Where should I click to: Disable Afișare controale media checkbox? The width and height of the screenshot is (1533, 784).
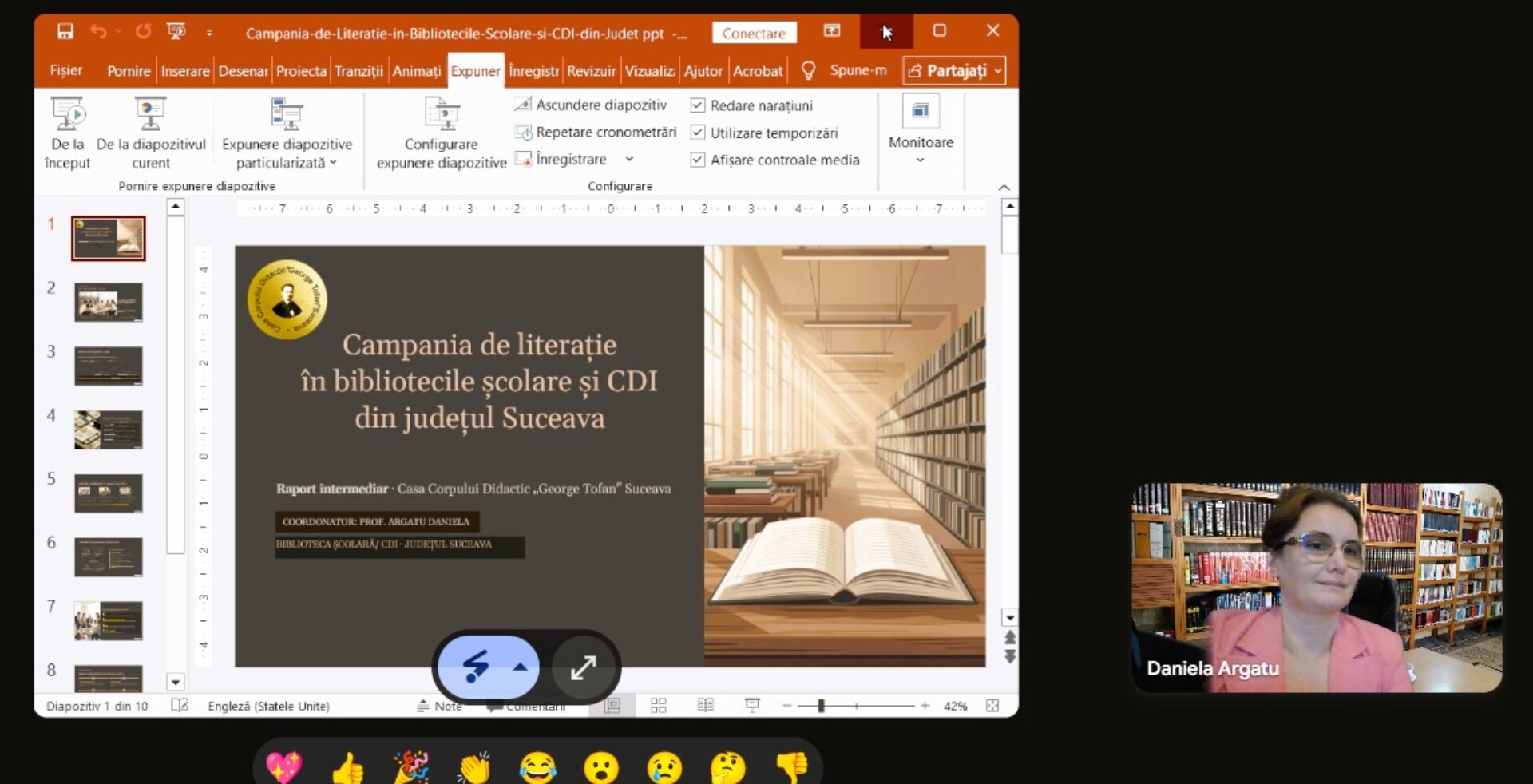point(697,160)
